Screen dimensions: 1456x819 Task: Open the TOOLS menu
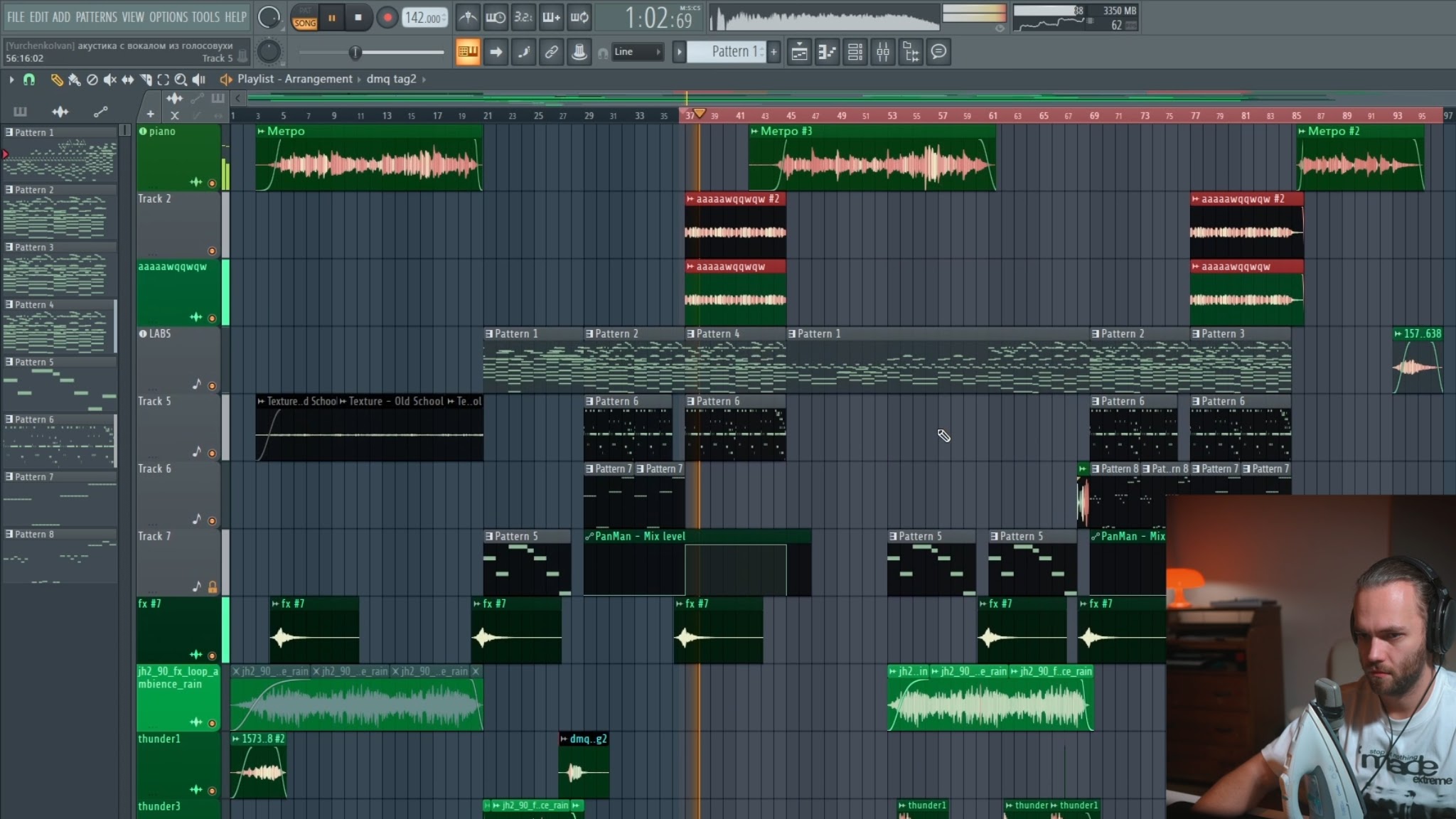tap(205, 17)
